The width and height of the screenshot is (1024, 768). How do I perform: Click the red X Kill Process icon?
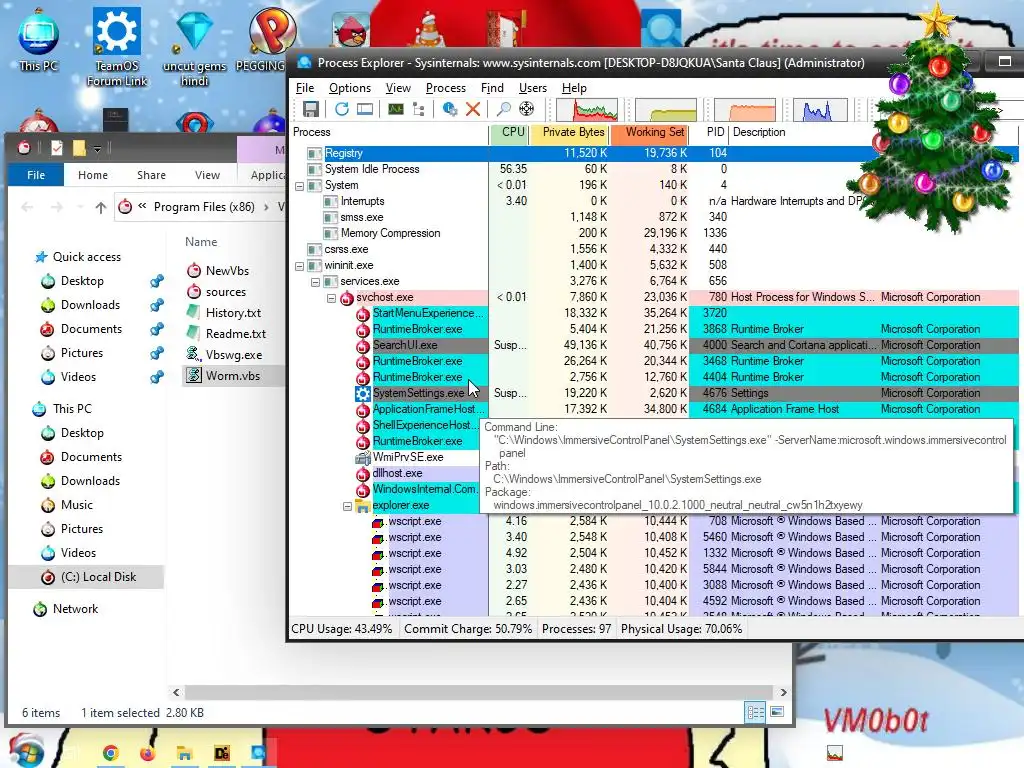tap(473, 109)
